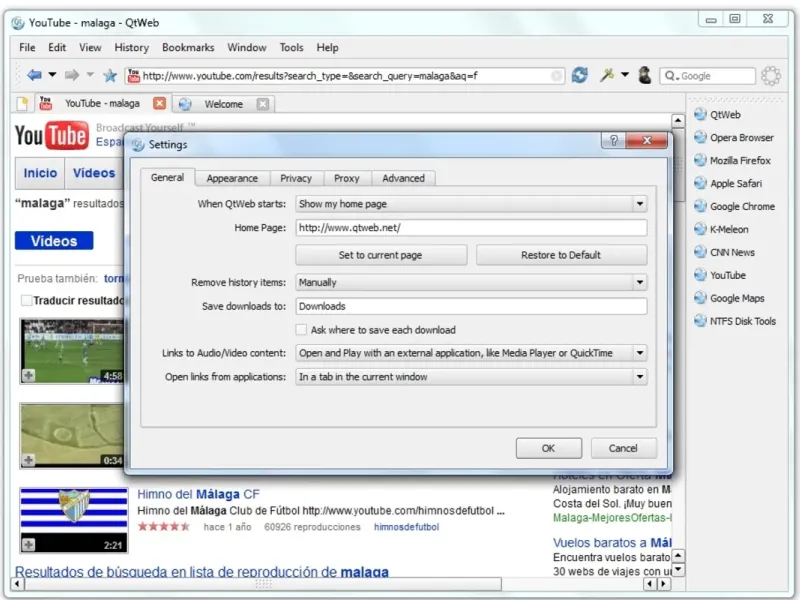Toggle Traducir resultados checkbox
This screenshot has height=600, width=800.
pyautogui.click(x=27, y=301)
